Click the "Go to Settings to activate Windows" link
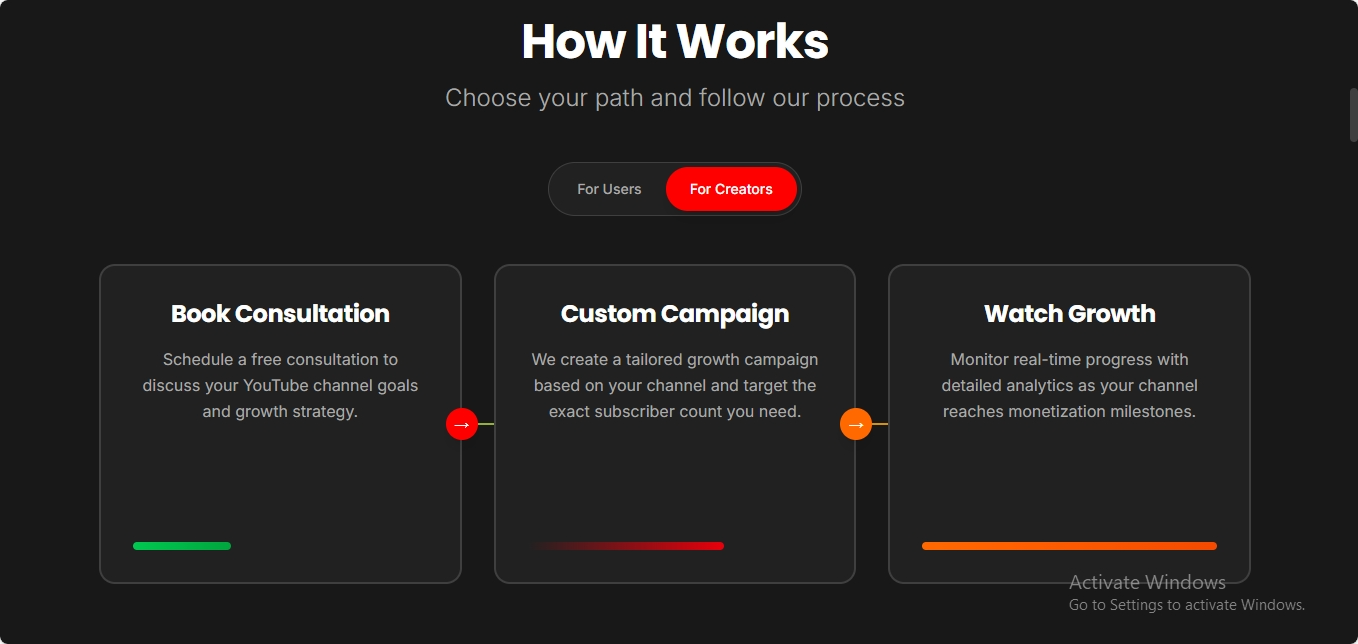Image resolution: width=1358 pixels, height=644 pixels. point(1186,604)
